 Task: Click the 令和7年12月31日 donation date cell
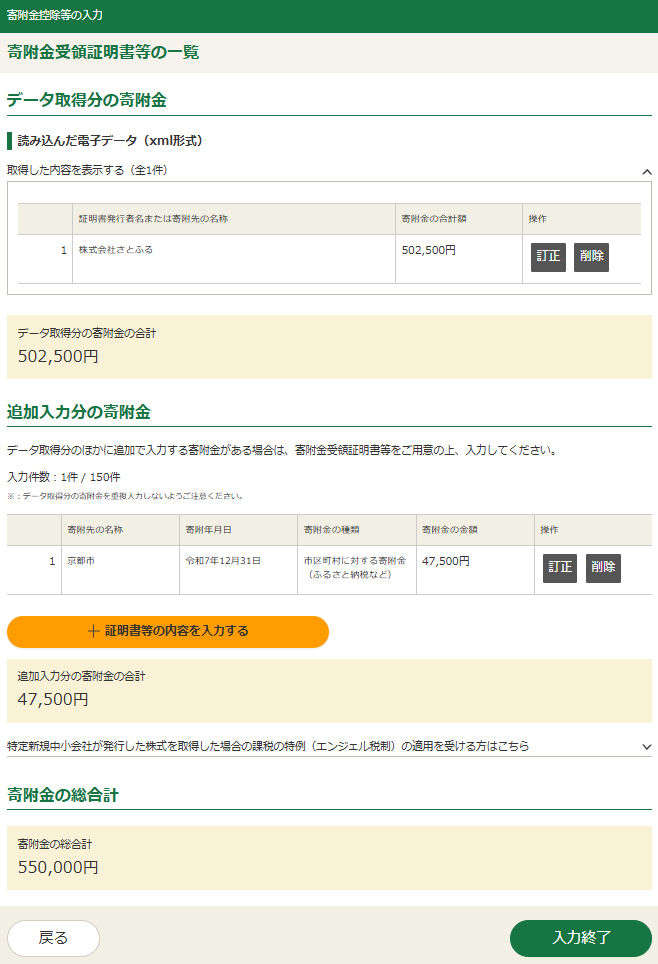coord(222,562)
